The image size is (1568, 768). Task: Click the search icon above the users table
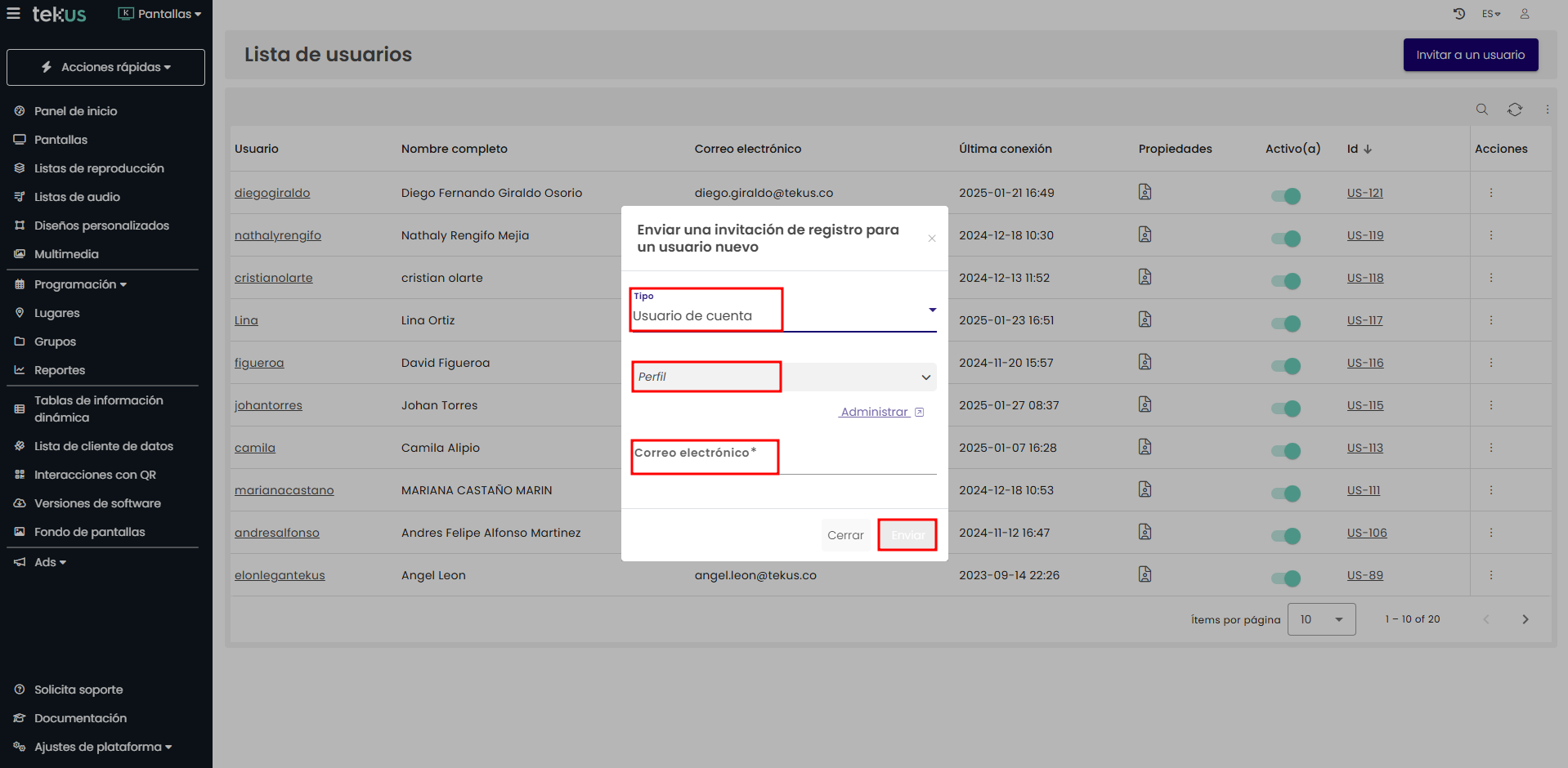[1481, 109]
